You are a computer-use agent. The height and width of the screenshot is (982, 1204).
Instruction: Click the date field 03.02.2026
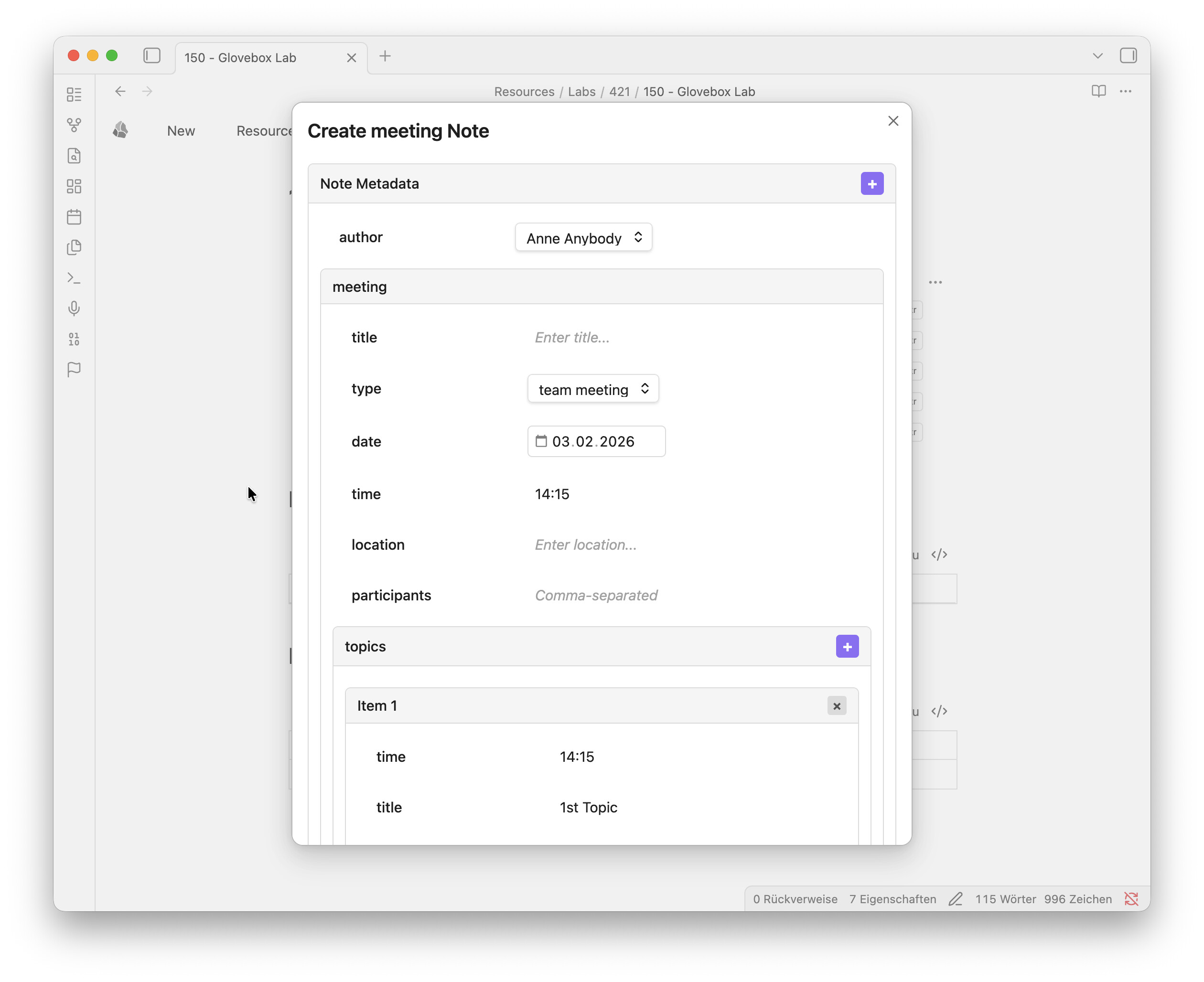click(x=596, y=441)
